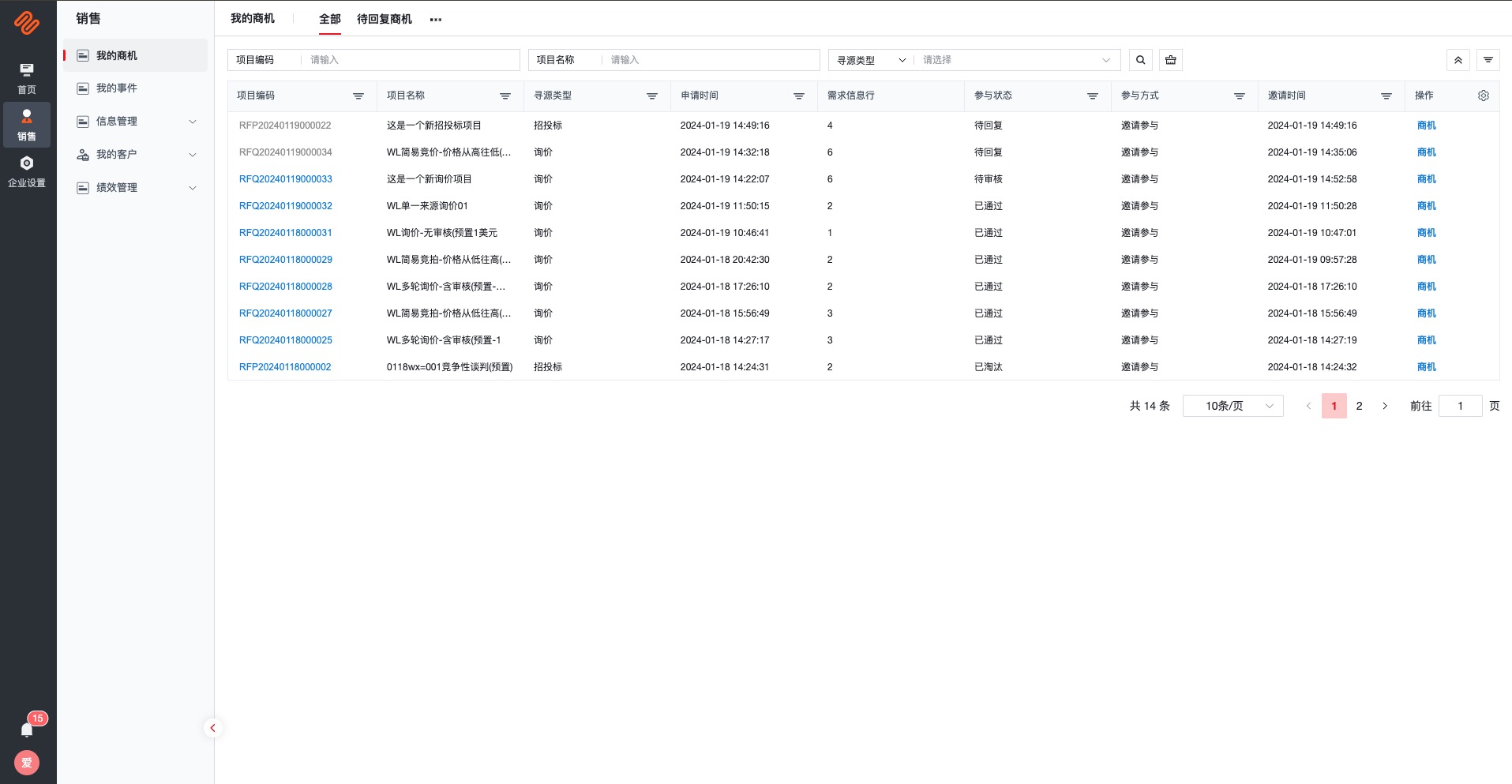Open project RFQ20240118000027 link
Viewport: 1512px width, 784px height.
click(x=286, y=313)
